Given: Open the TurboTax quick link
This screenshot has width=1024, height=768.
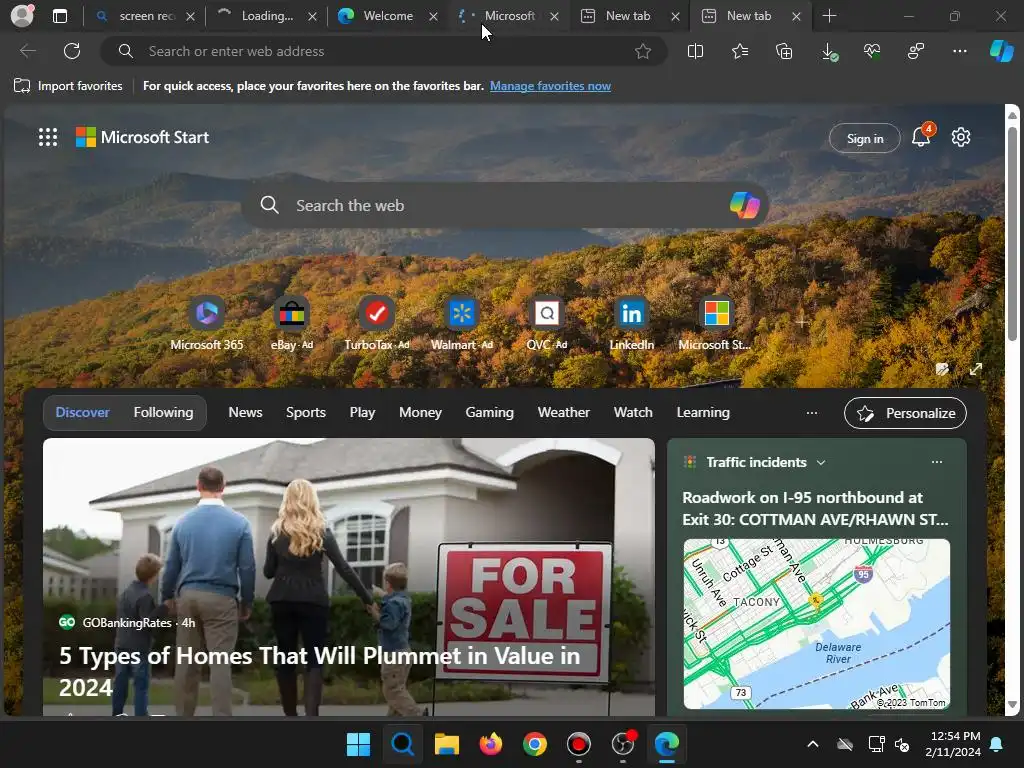Looking at the screenshot, I should (x=377, y=324).
